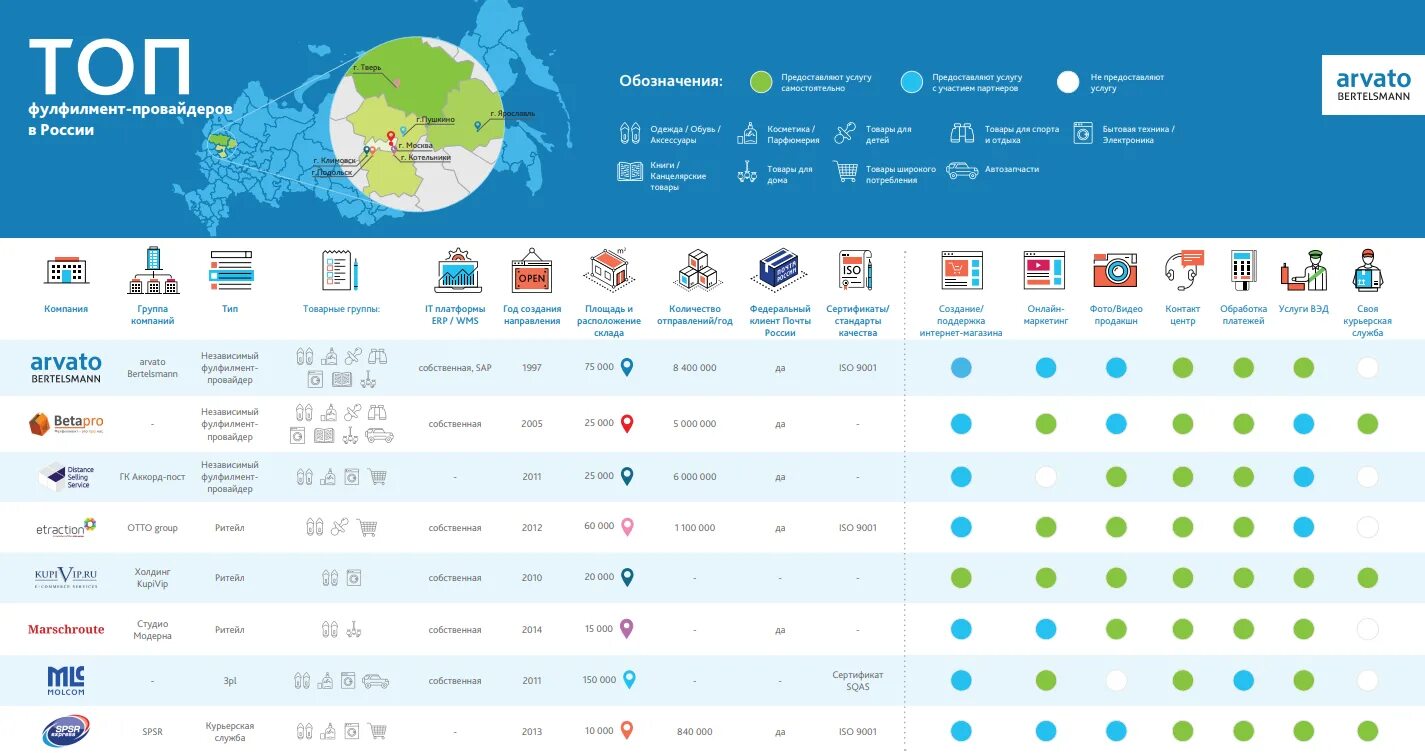Screen dimensions: 1425x753
Task: Click the Обработка платежей terminal icon
Action: pos(1243,270)
